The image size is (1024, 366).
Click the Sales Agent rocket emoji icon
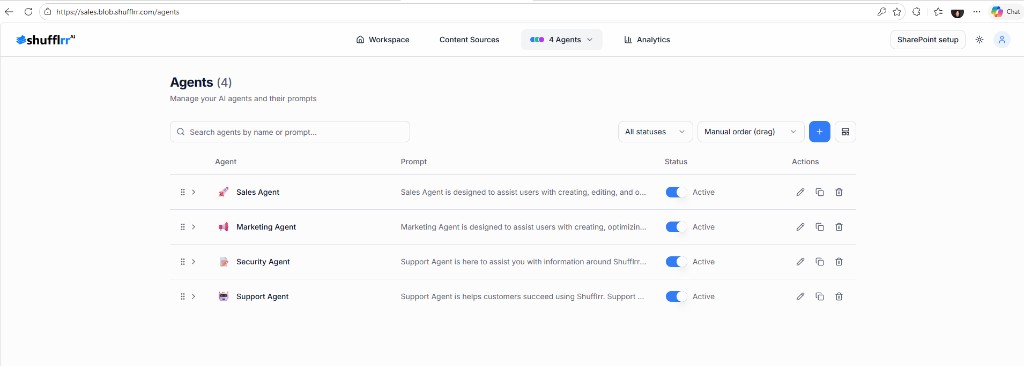tap(223, 192)
